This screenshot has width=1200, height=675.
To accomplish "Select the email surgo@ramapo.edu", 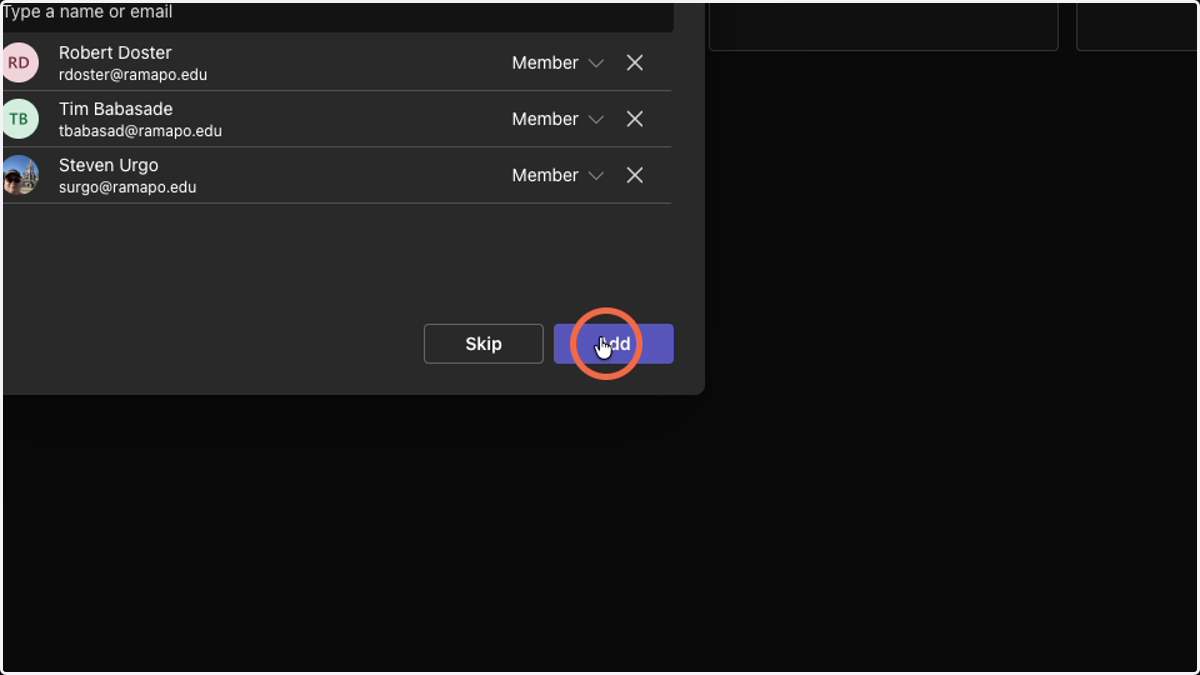I will (127, 187).
